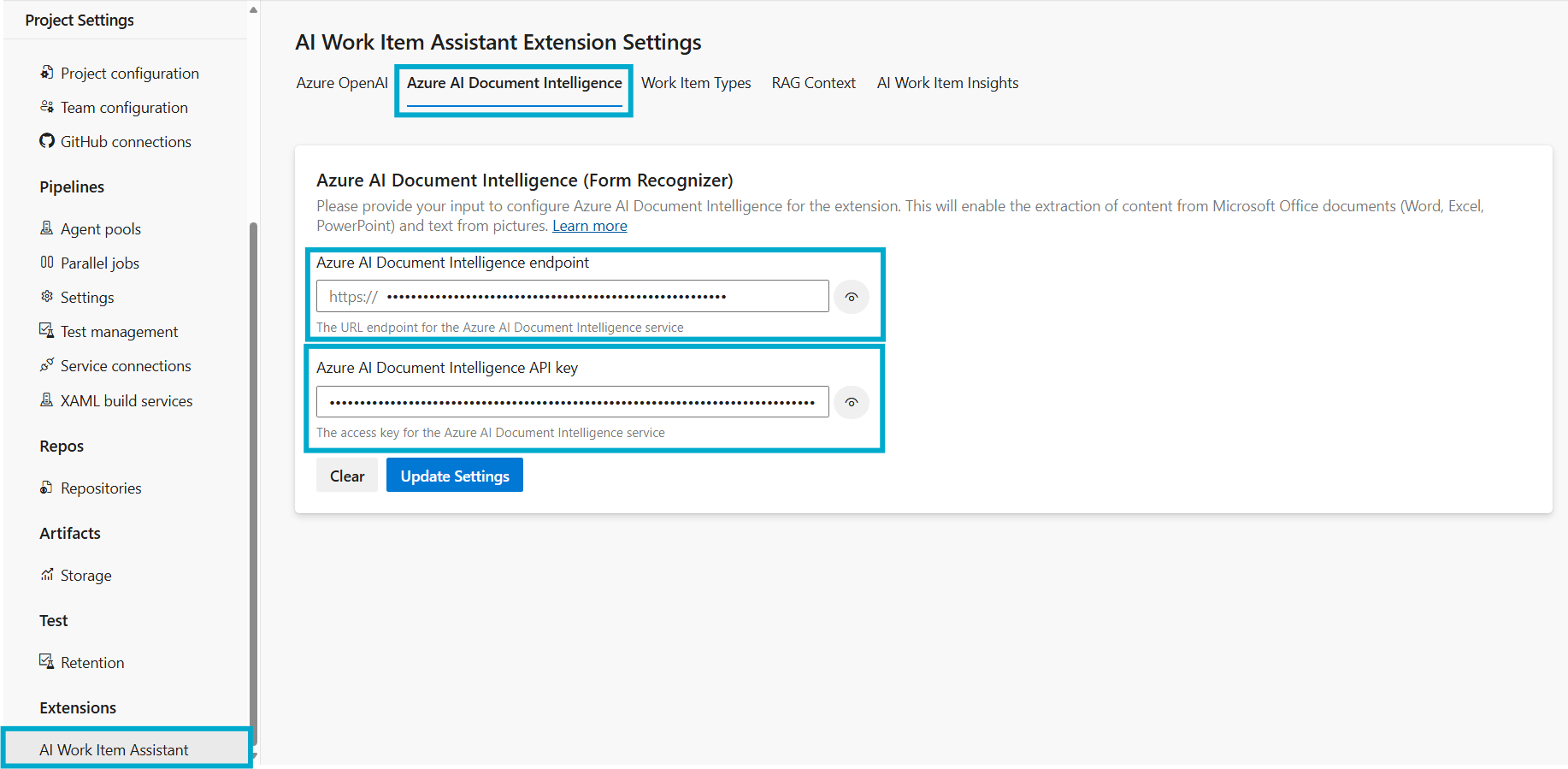Click into the endpoint URL input field

coord(573,296)
